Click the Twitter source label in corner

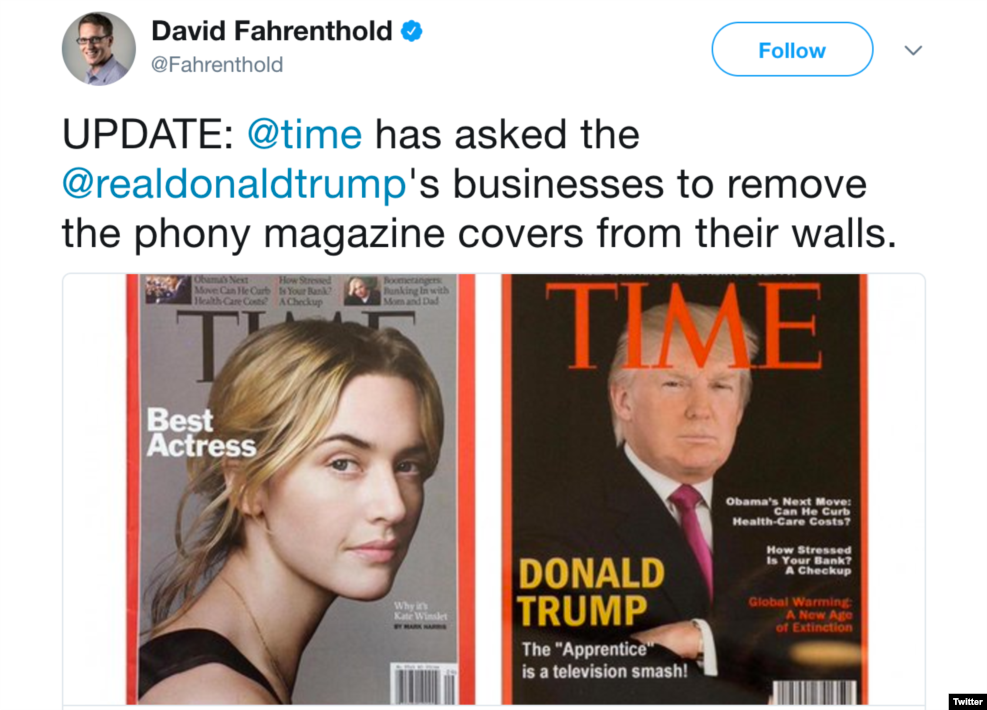(x=967, y=701)
